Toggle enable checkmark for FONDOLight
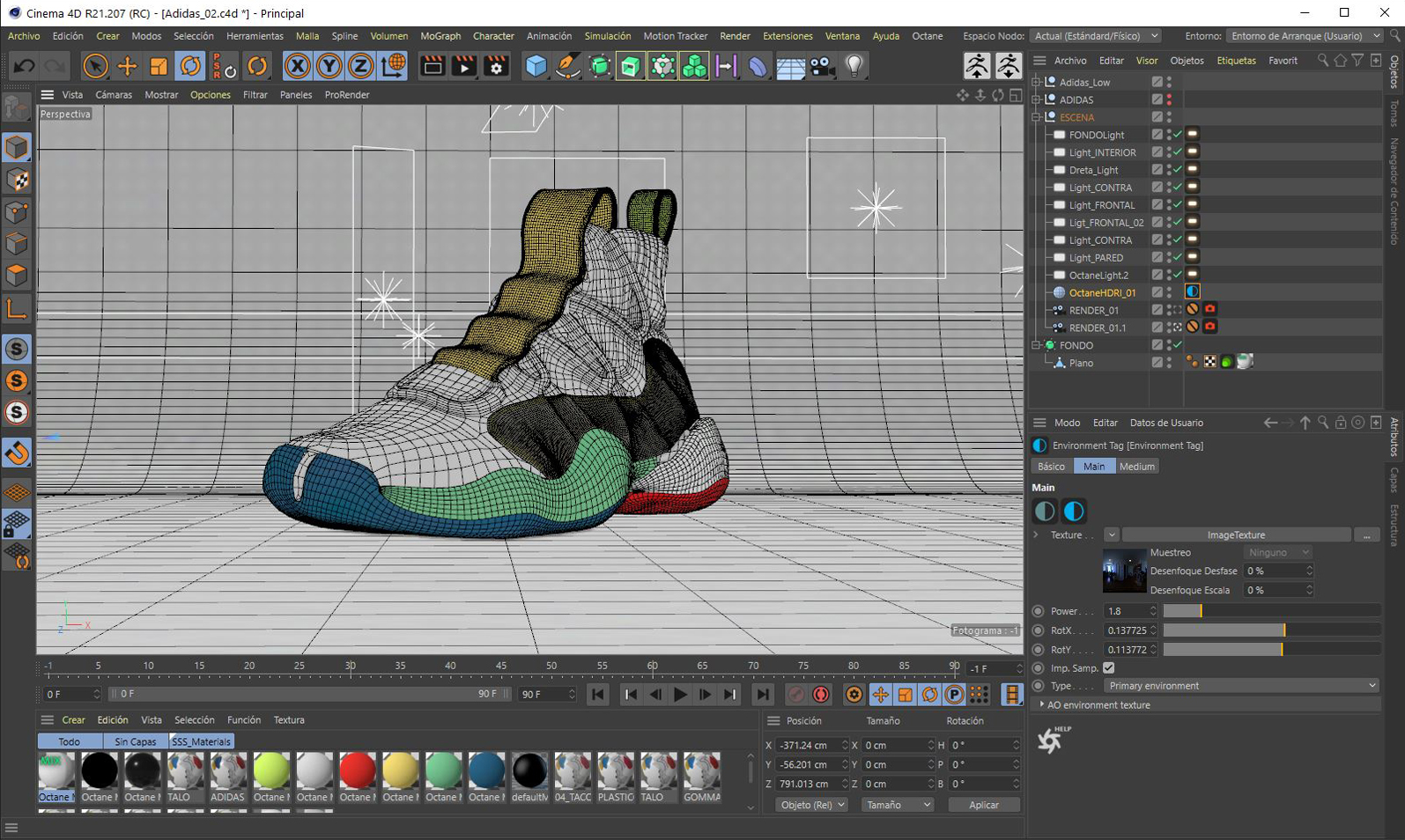The height and width of the screenshot is (840, 1405). (x=1179, y=135)
